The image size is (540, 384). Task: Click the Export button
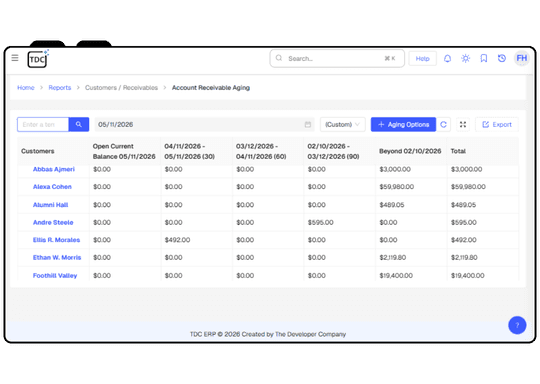[x=497, y=124]
